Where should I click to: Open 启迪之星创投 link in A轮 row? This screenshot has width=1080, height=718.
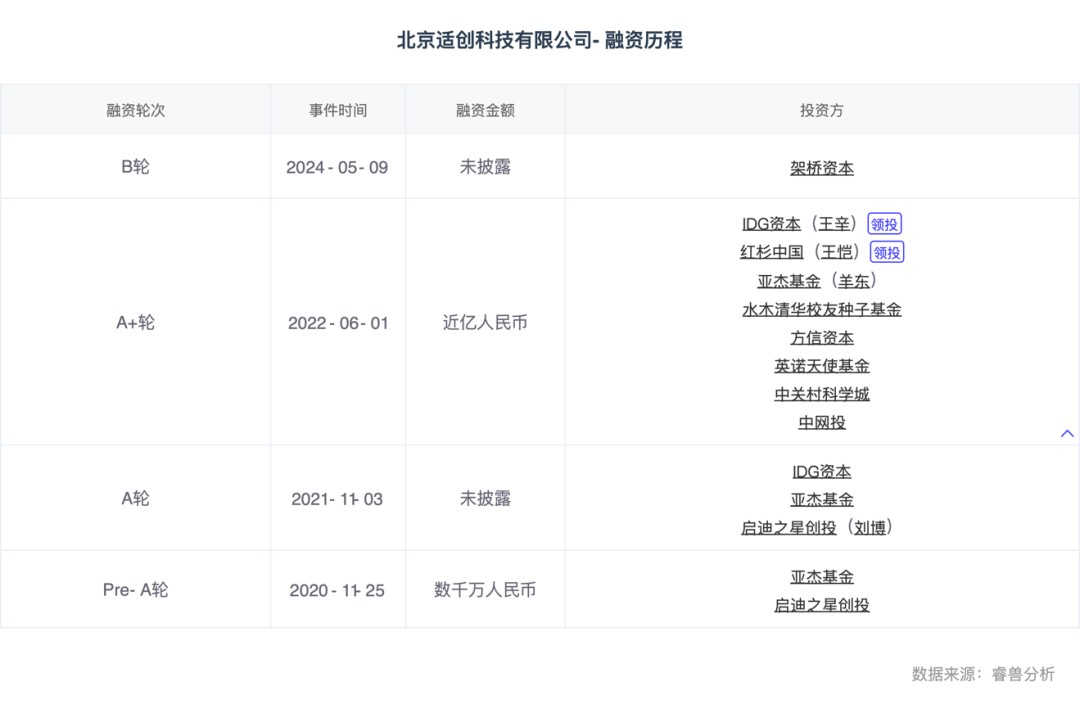[x=789, y=528]
